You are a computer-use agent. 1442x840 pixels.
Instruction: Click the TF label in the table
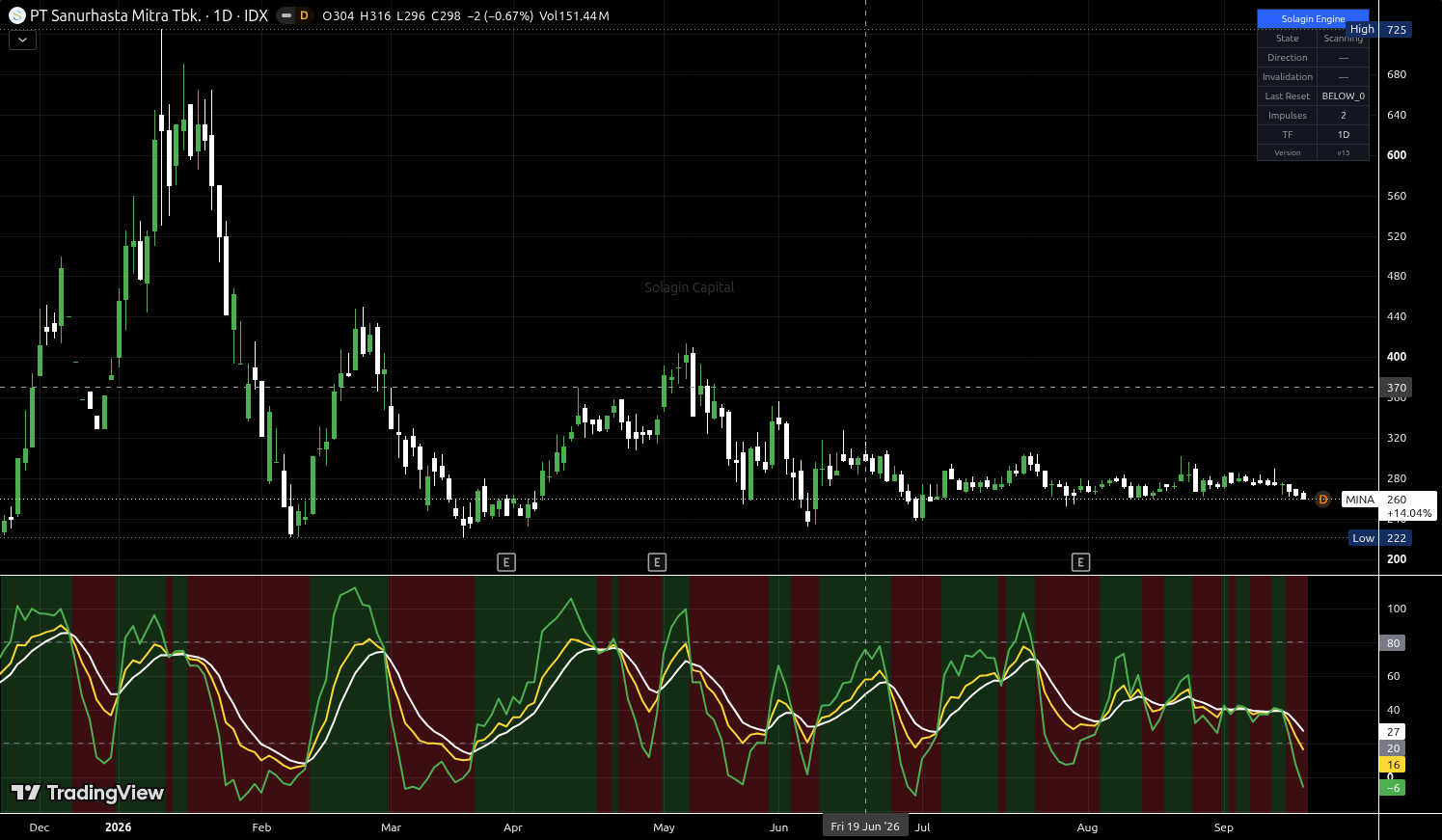point(1287,135)
